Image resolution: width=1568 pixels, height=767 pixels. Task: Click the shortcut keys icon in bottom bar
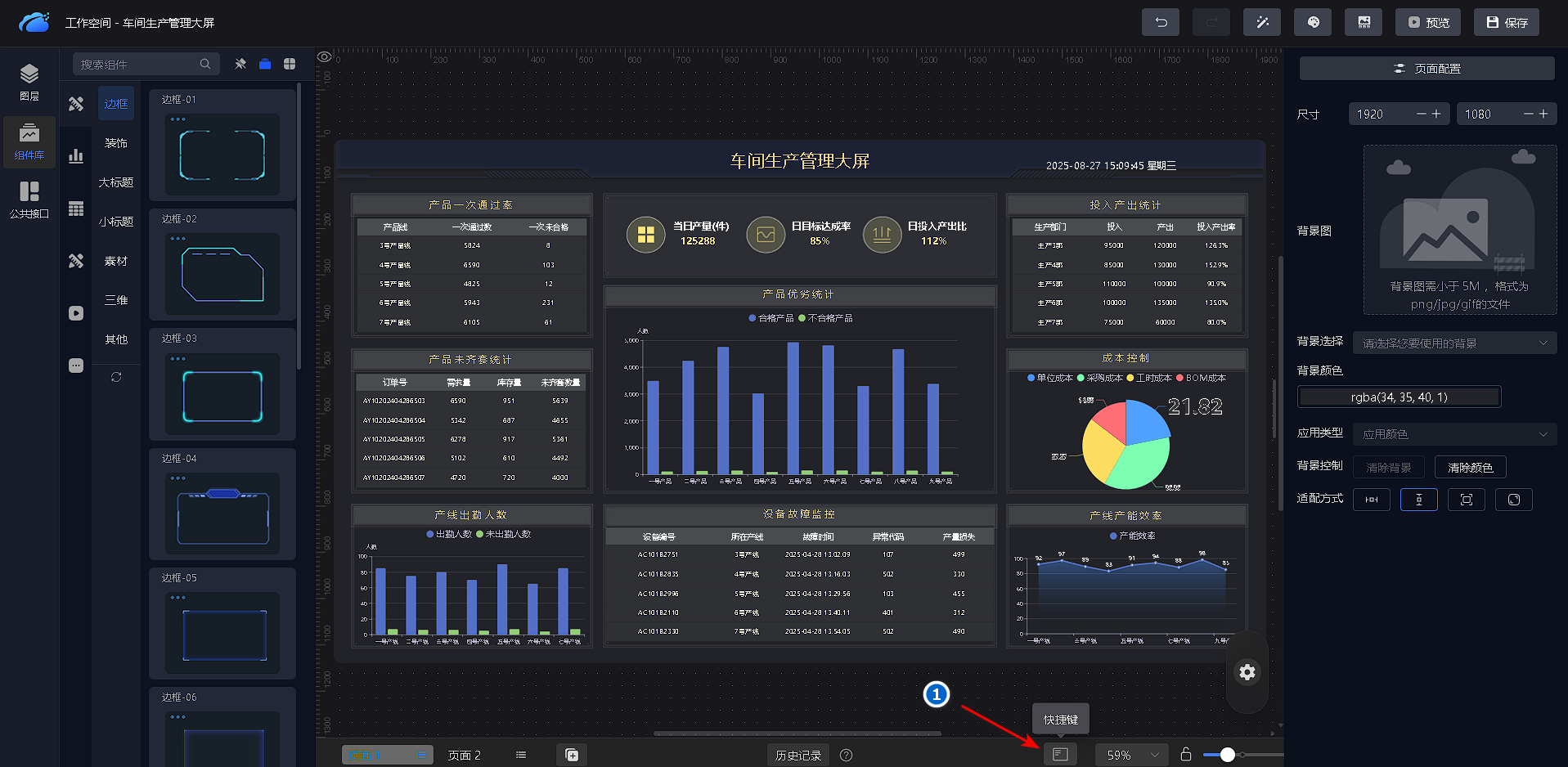(1060, 754)
